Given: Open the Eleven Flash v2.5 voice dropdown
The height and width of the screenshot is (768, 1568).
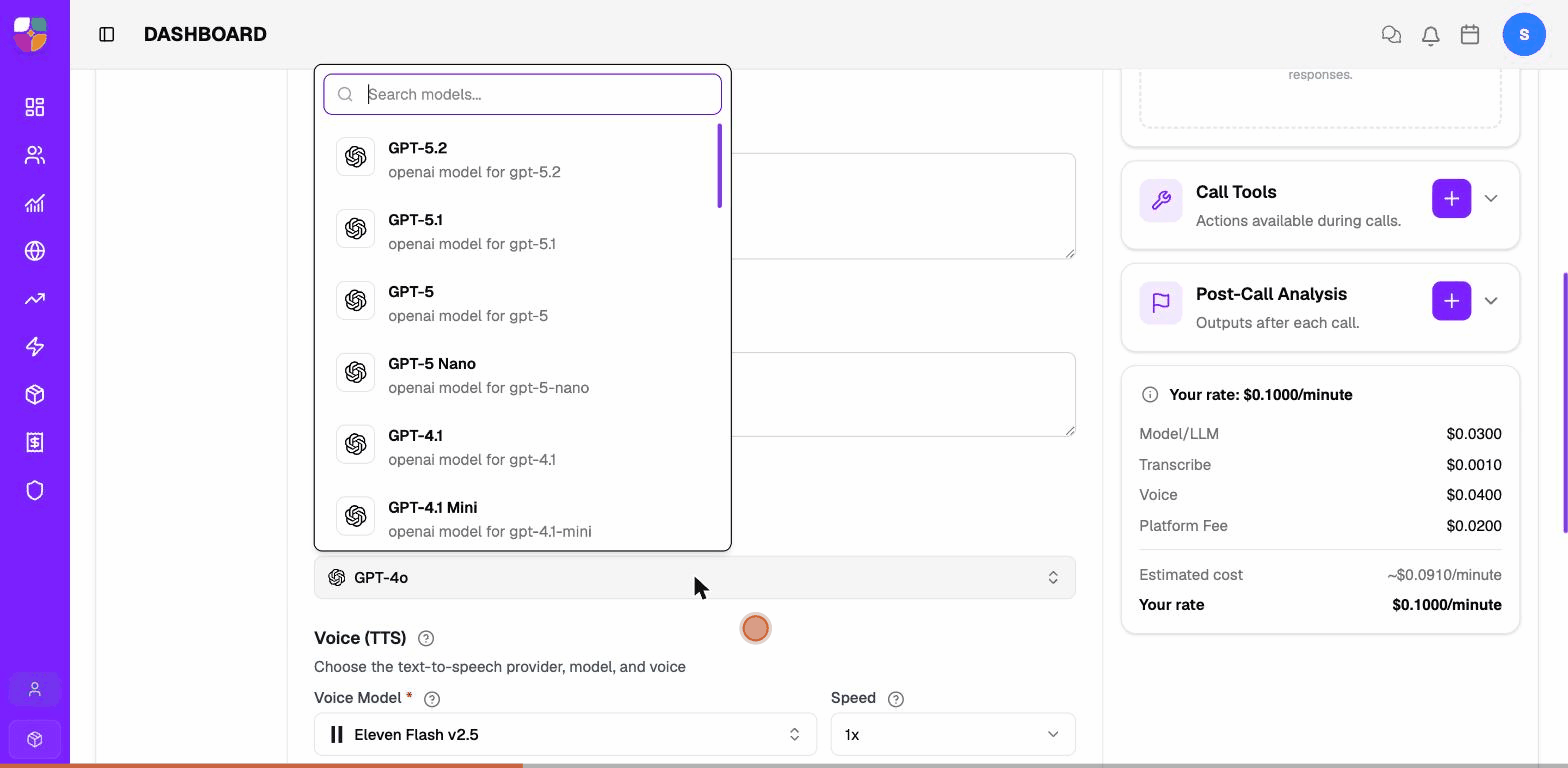Looking at the screenshot, I should tap(565, 734).
